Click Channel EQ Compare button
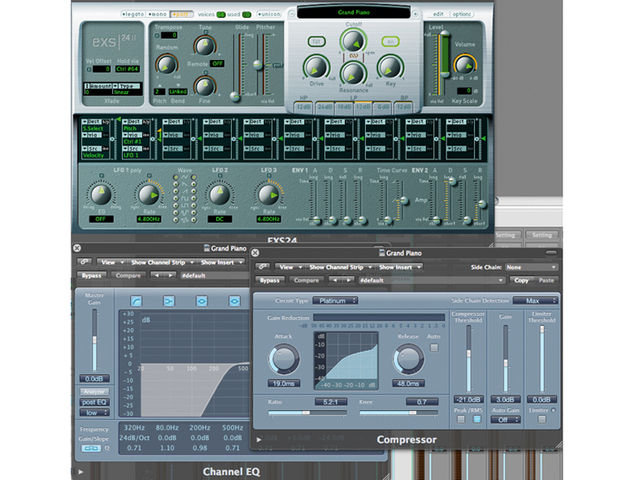This screenshot has height=480, width=640. [x=128, y=276]
